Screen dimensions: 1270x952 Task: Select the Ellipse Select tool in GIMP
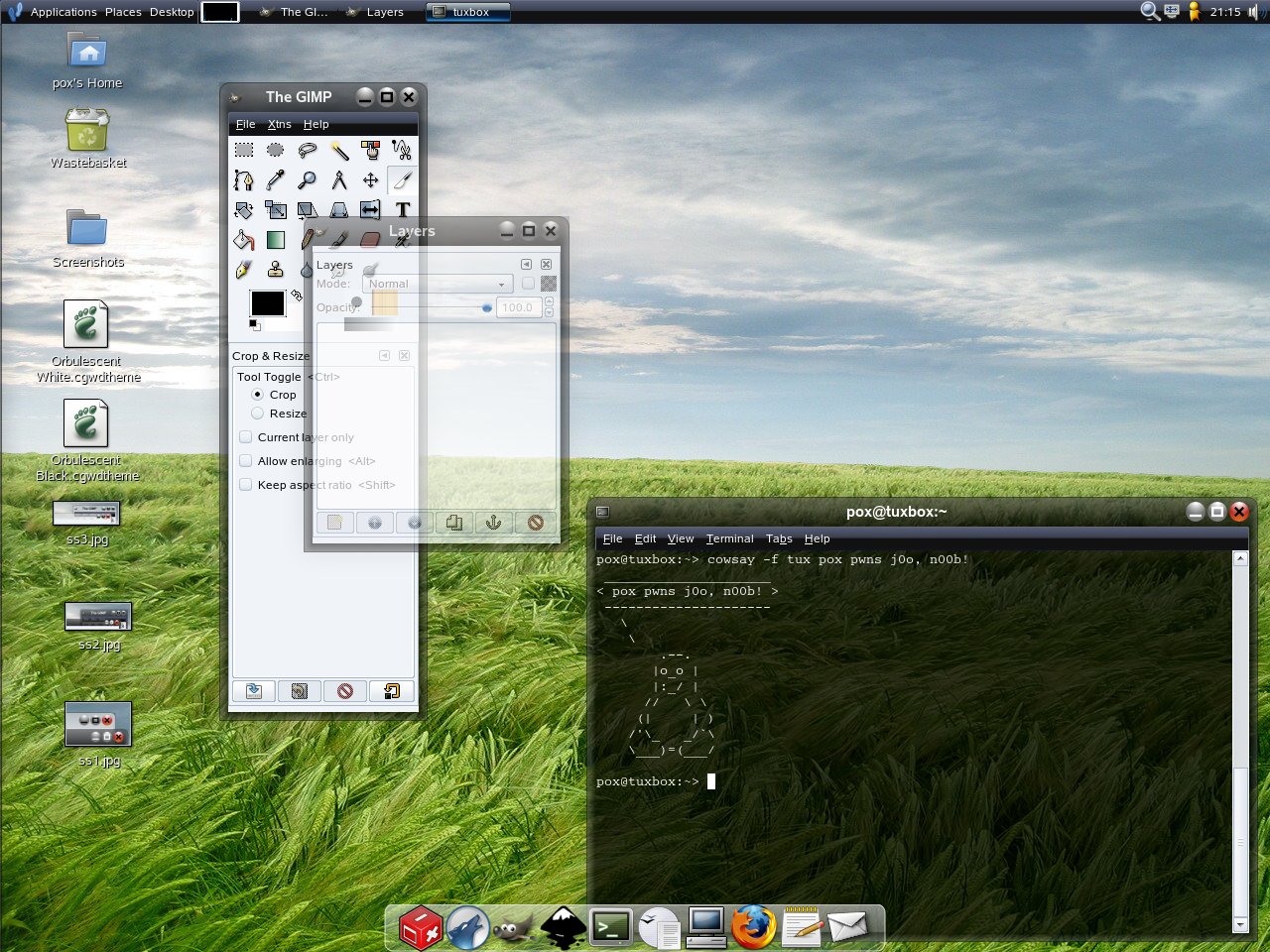coord(276,150)
